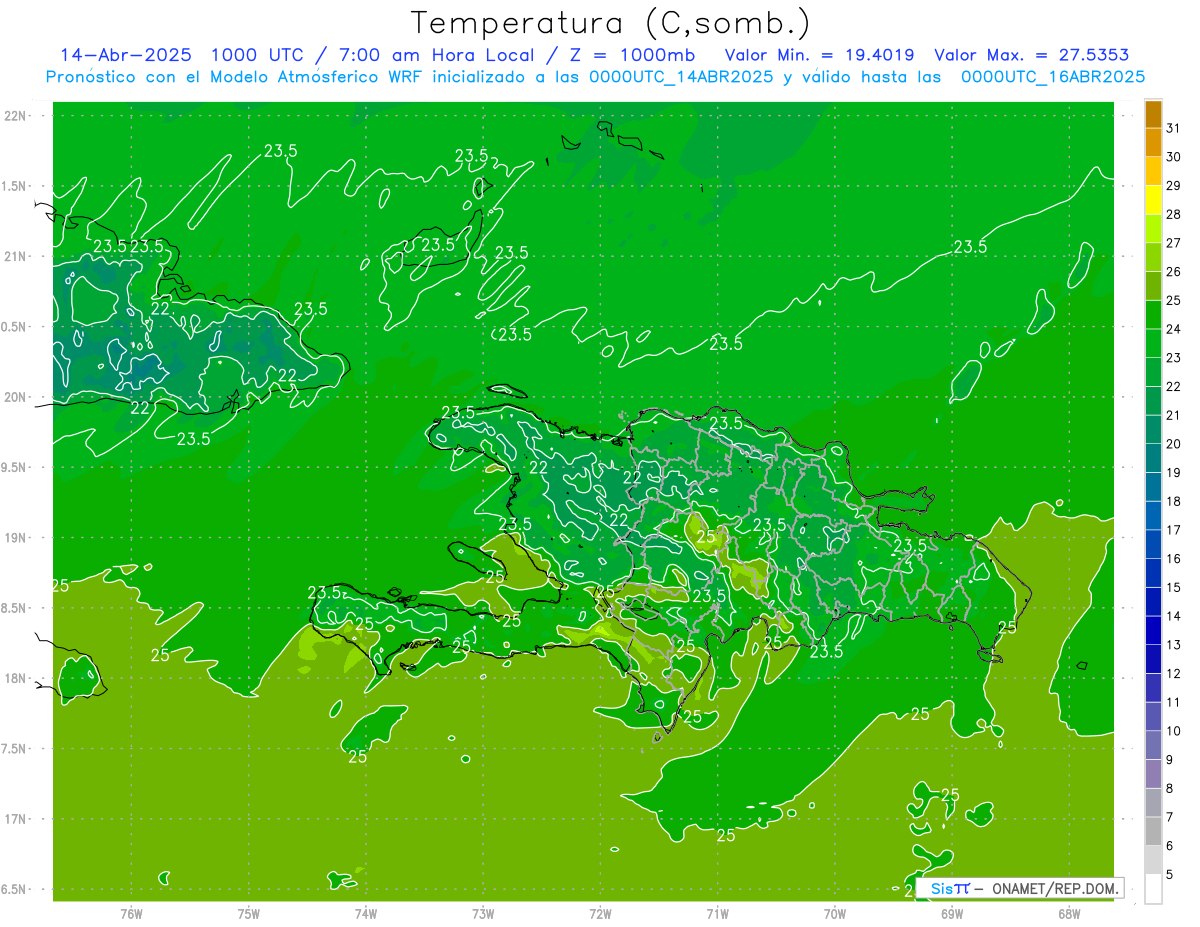Click the colorbar label "8"
Image resolution: width=1200 pixels, height=927 pixels.
tap(1170, 789)
